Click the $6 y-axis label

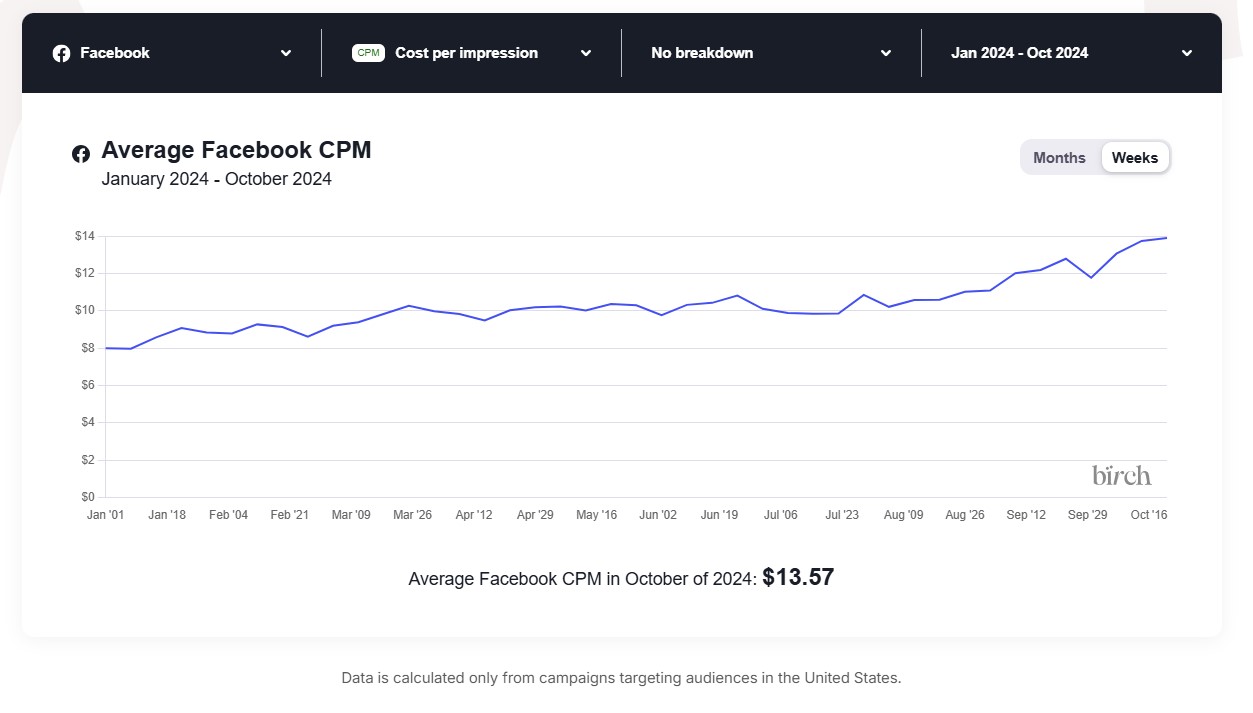[87, 385]
